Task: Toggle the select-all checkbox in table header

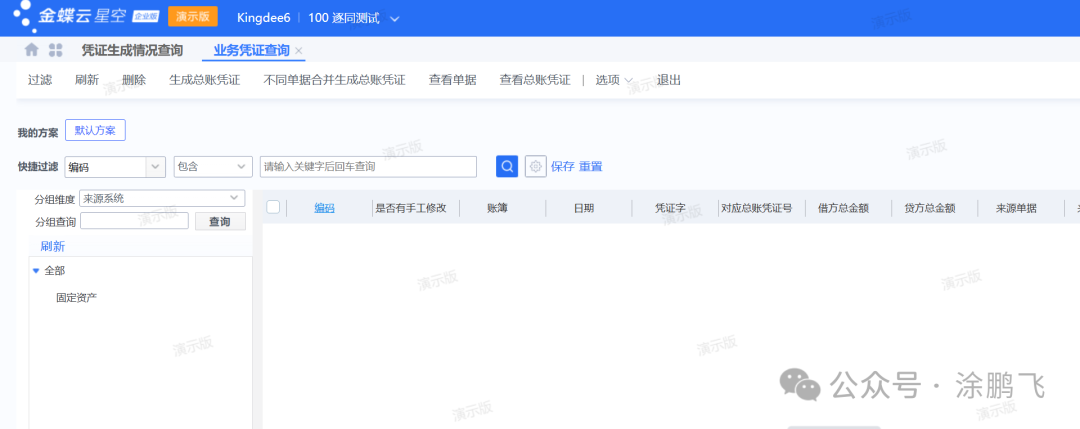Action: pos(273,207)
